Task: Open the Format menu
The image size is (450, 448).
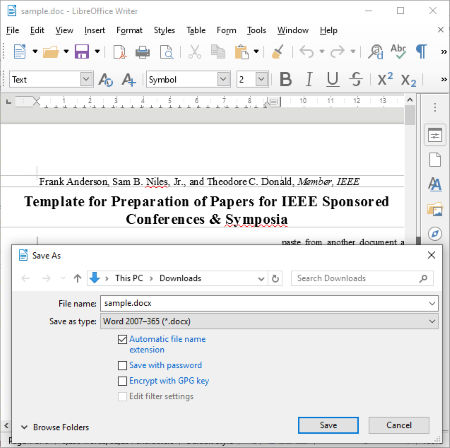Action: click(x=129, y=30)
